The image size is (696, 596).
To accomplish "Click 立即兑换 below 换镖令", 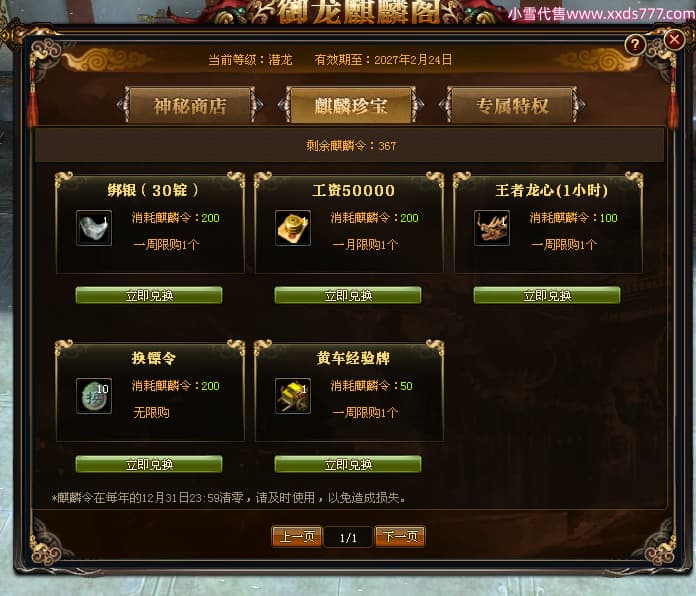I will pos(149,464).
